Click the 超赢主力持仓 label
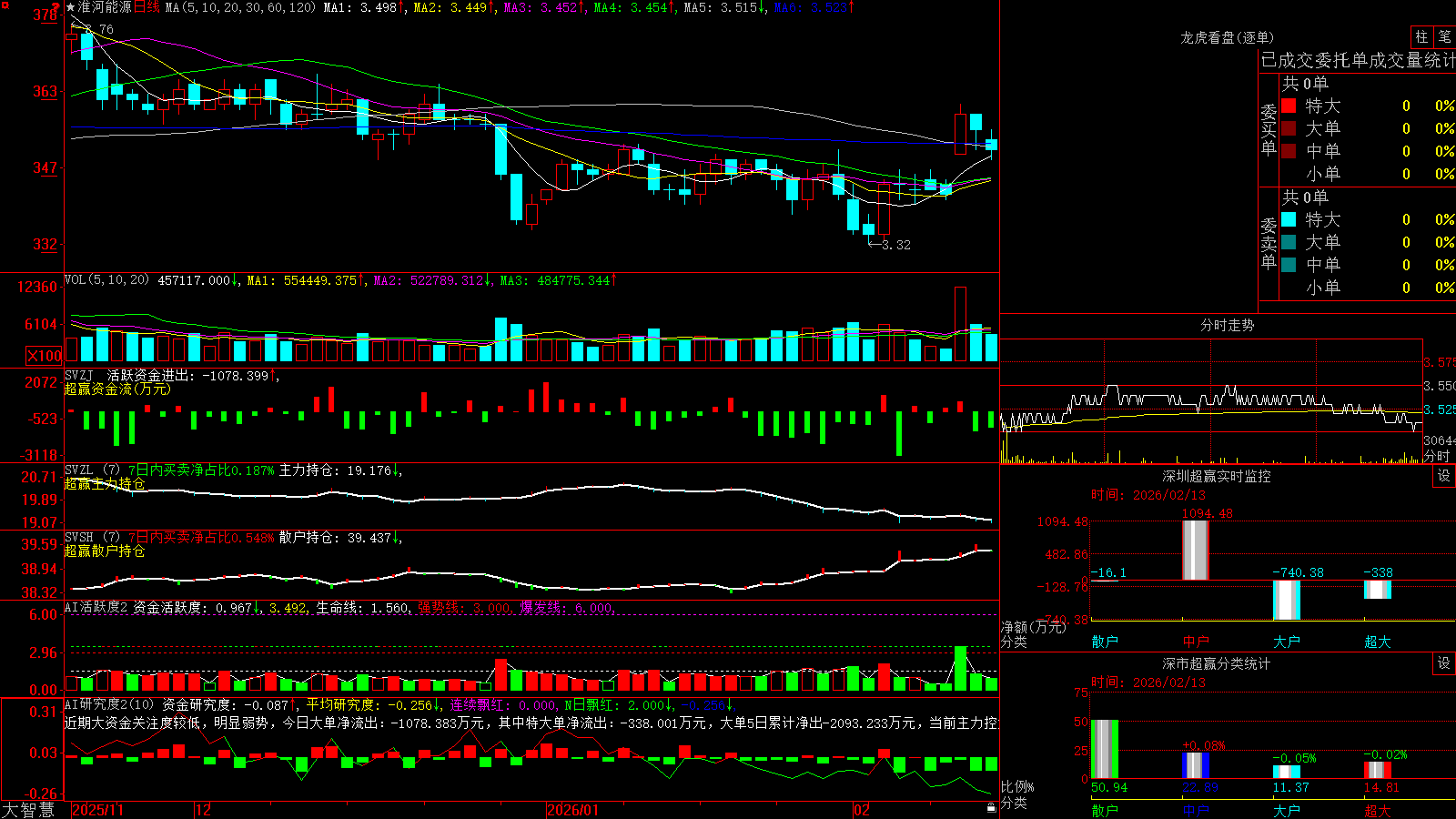Screen dimensions: 1456x819 click(105, 483)
